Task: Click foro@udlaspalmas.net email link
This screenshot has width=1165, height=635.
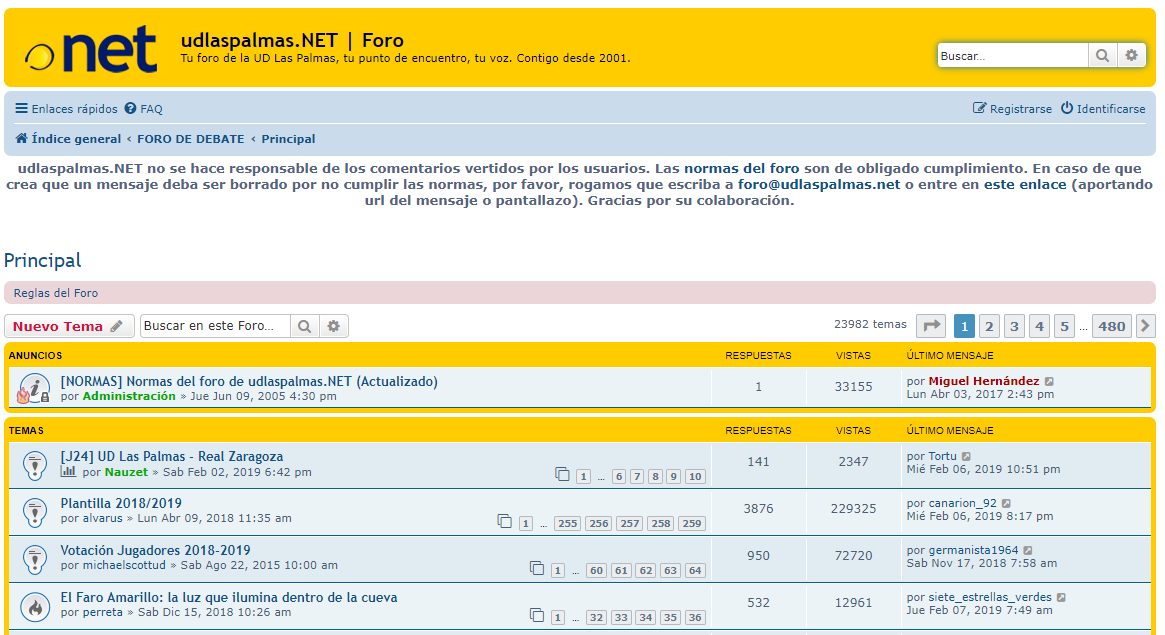Action: pos(819,185)
